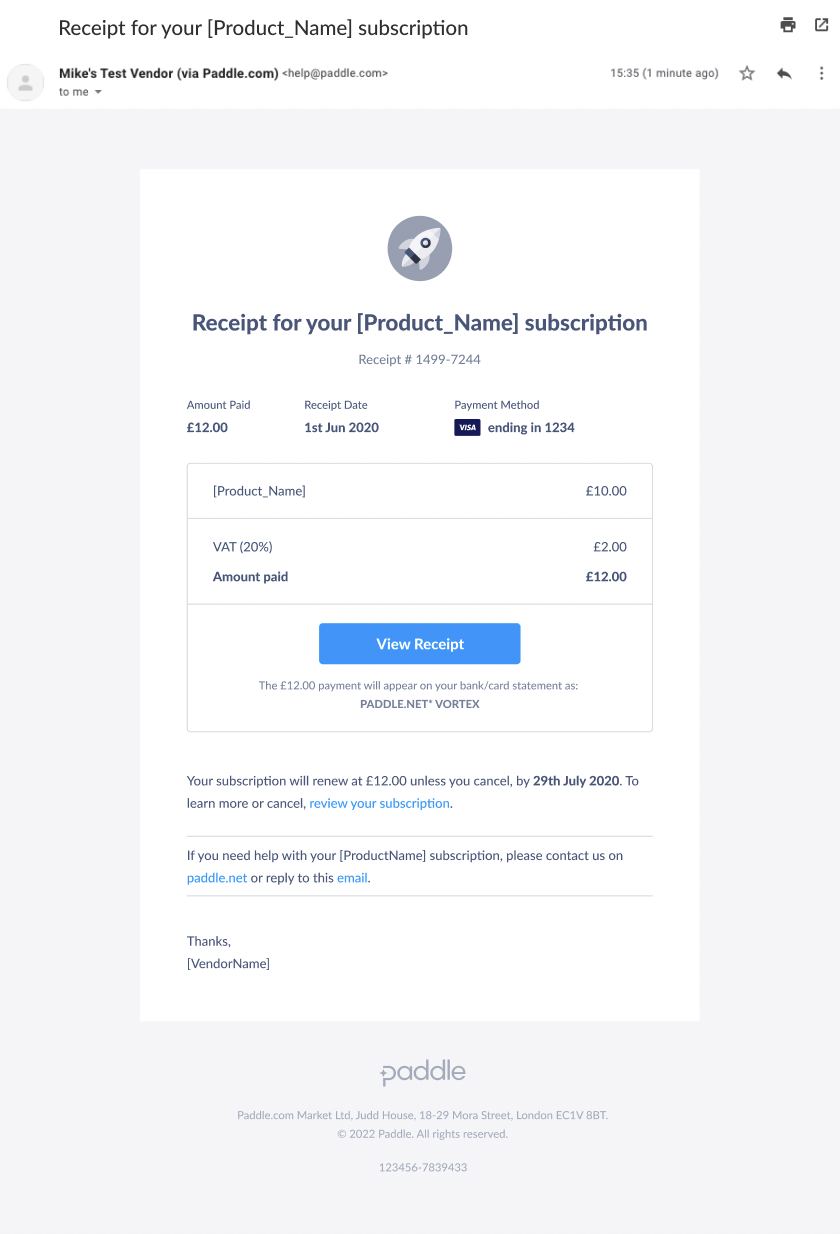The width and height of the screenshot is (840, 1234).
Task: Open the "review your subscription" link
Action: pyautogui.click(x=380, y=803)
